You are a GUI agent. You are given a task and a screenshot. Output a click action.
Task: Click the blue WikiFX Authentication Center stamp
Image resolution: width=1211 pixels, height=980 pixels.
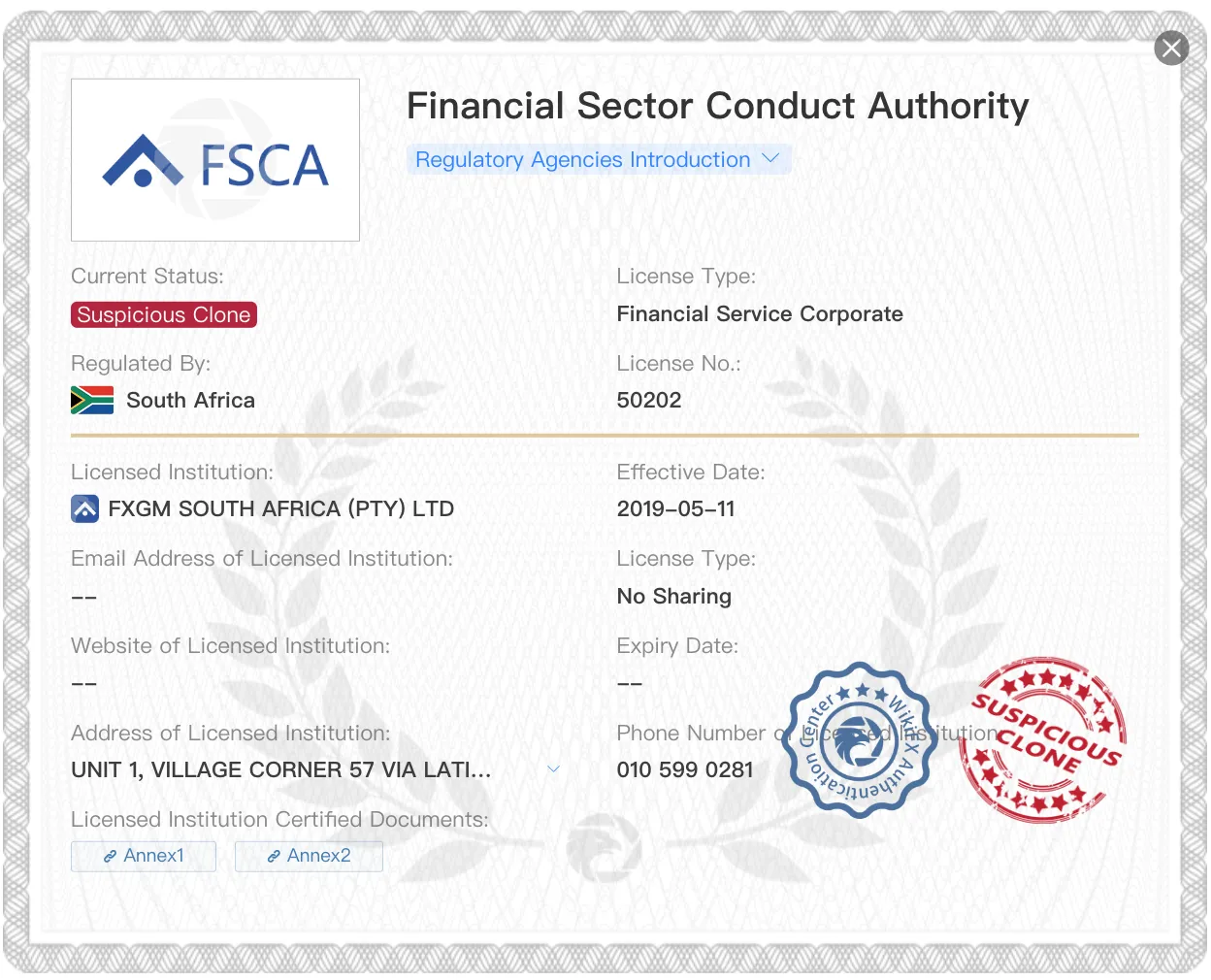coord(859,739)
